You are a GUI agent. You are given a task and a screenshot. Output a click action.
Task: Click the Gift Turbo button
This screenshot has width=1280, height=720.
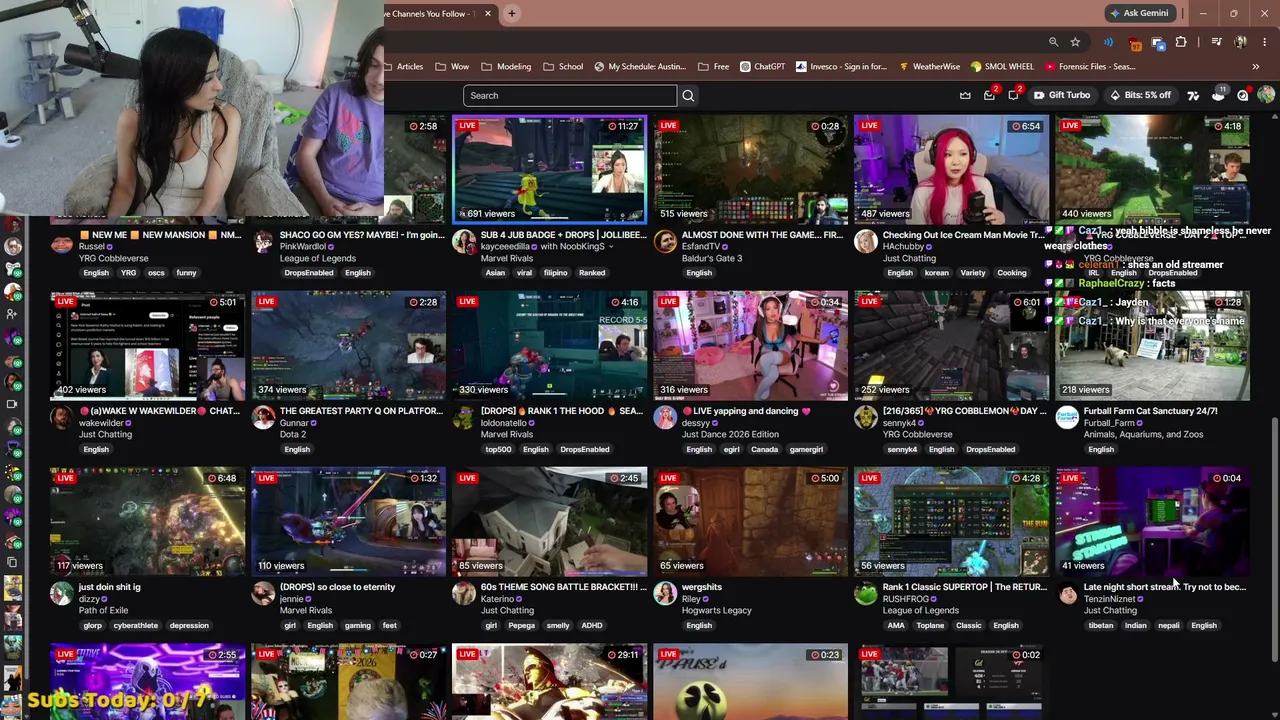point(1062,95)
